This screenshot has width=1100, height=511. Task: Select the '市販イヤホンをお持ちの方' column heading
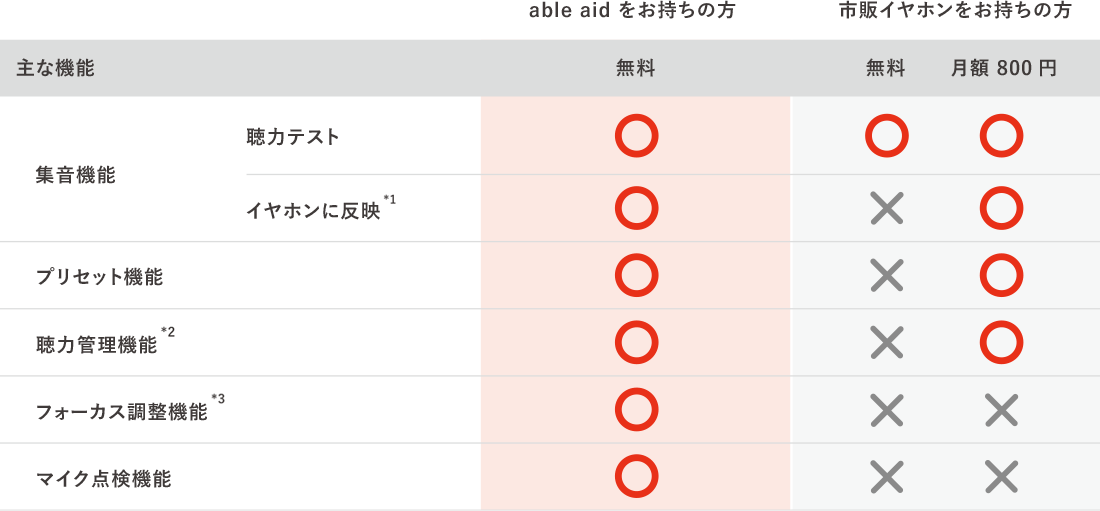click(955, 12)
